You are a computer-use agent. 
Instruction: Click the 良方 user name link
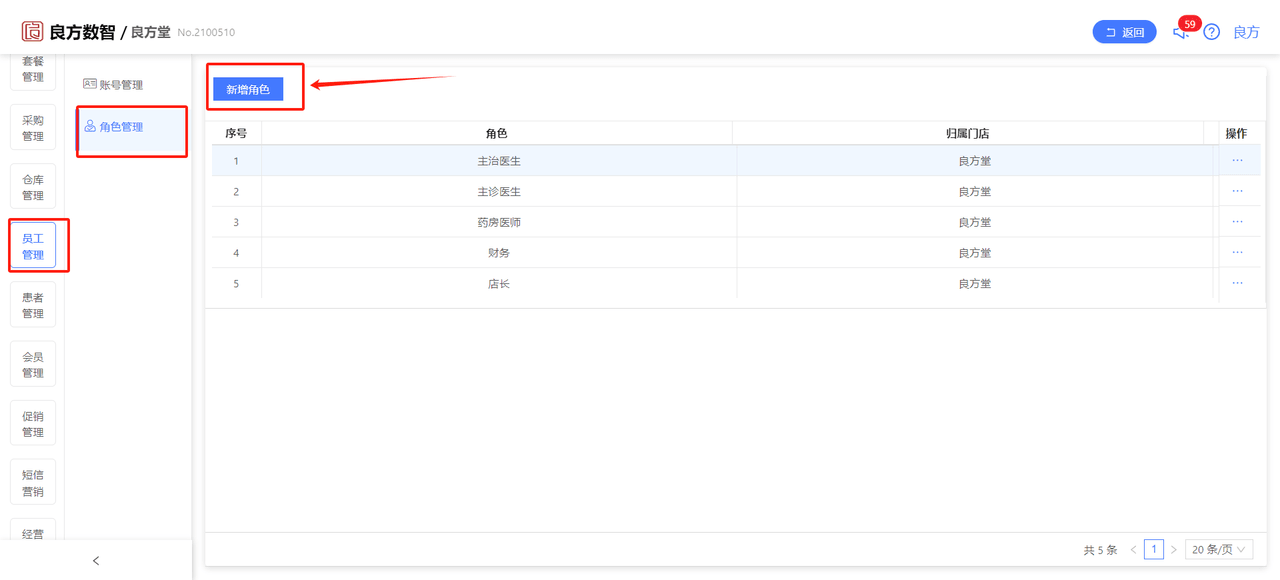[x=1246, y=32]
